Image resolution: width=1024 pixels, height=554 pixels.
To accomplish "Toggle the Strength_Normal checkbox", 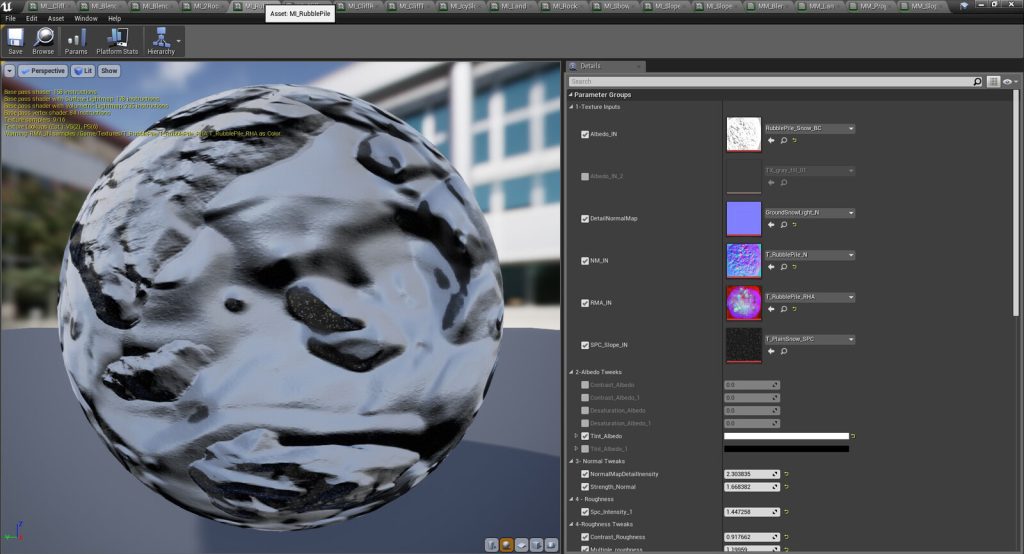I will click(586, 486).
